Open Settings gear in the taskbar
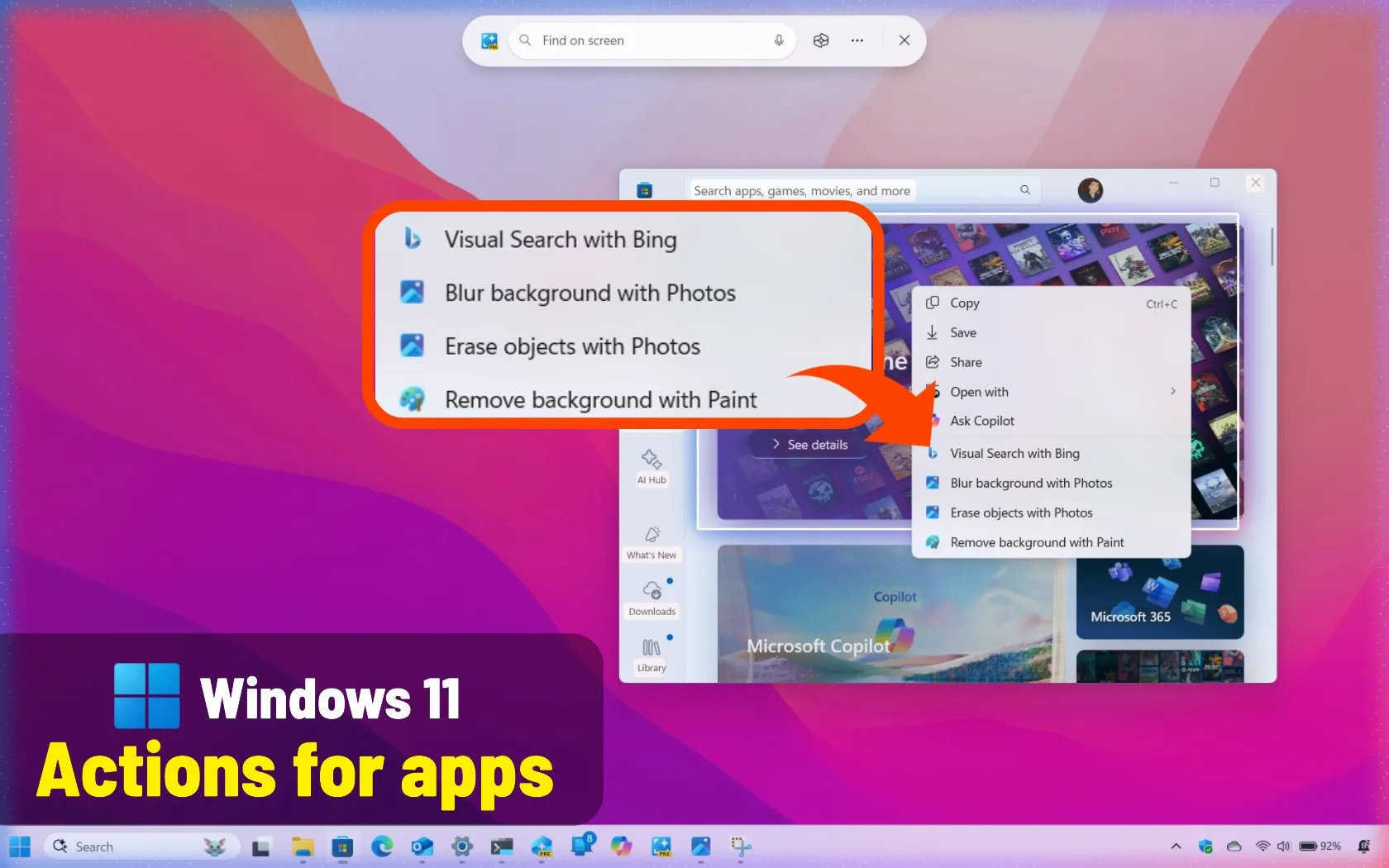 point(462,847)
